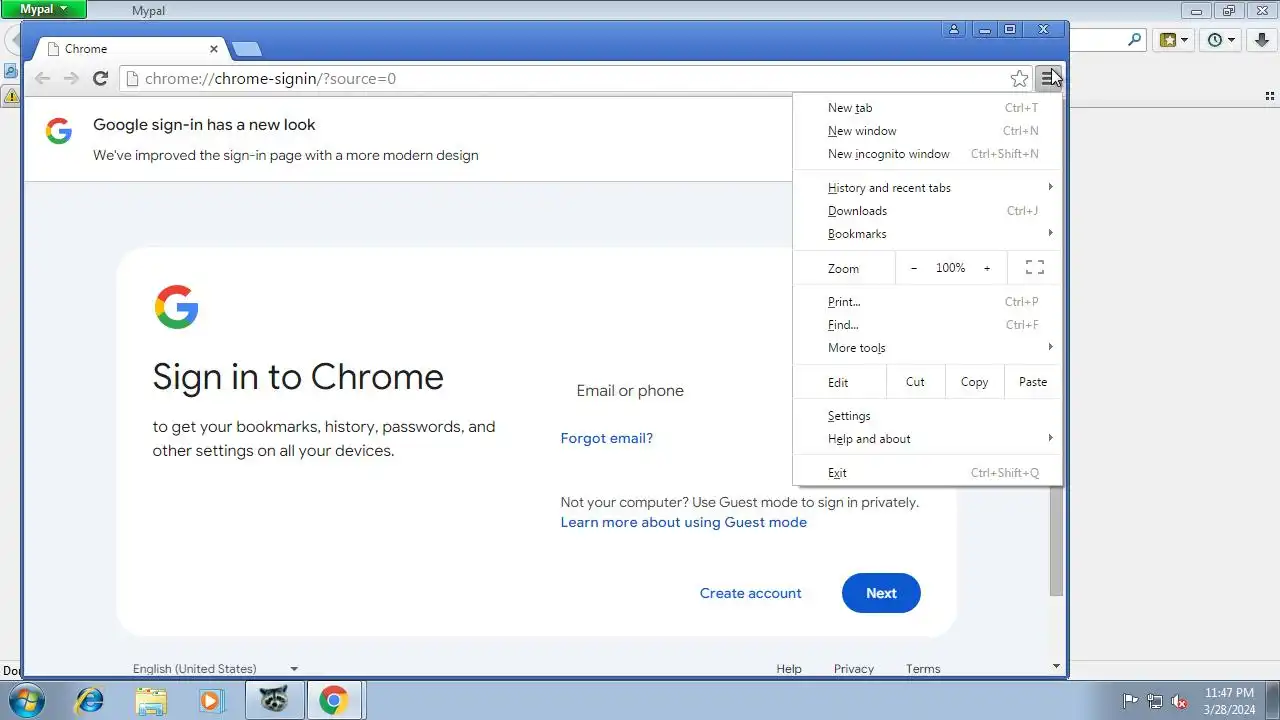1280x720 pixels.
Task: Increase zoom with the plus button
Action: click(x=987, y=267)
